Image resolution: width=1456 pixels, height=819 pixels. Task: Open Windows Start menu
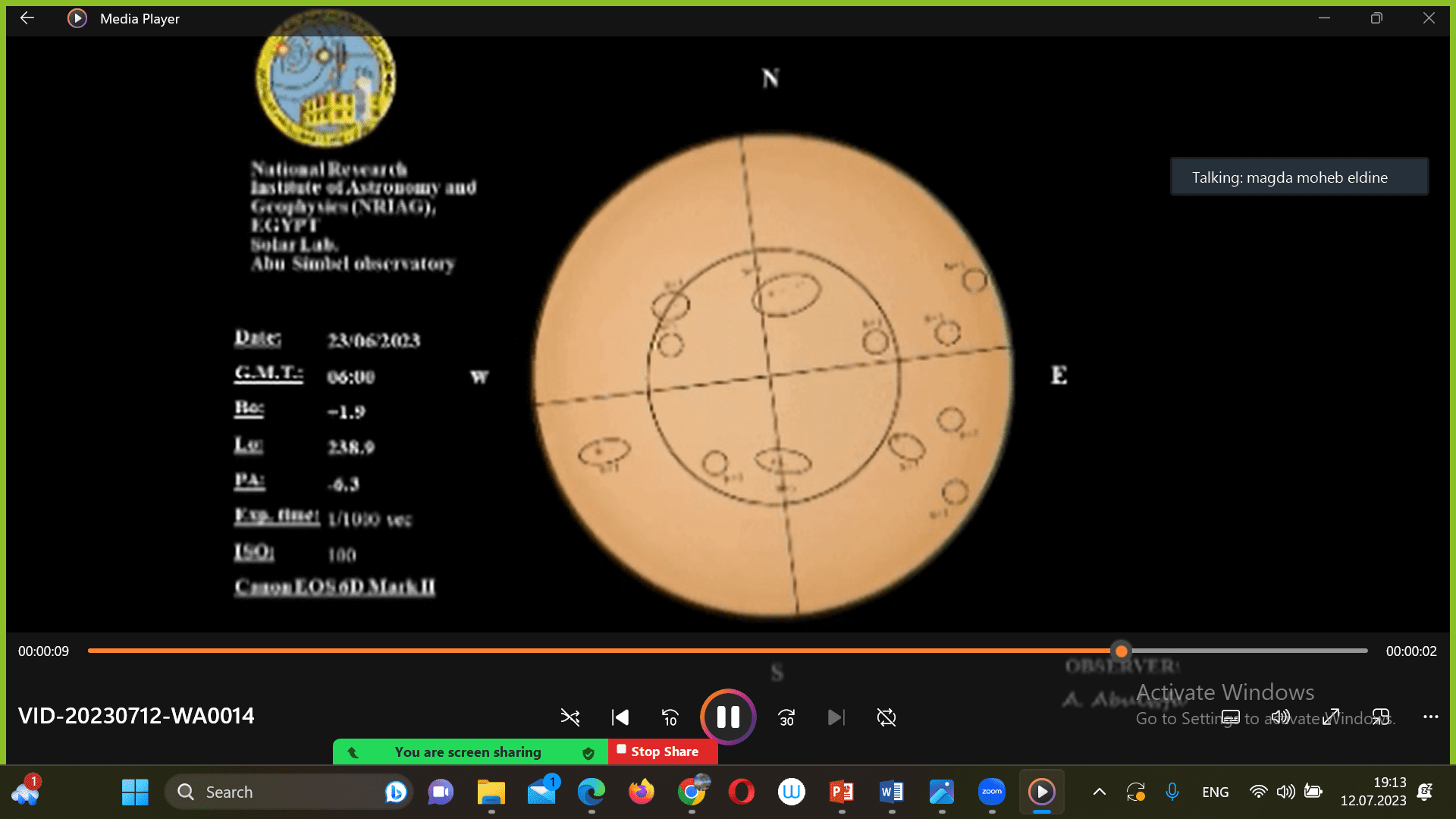click(x=135, y=792)
